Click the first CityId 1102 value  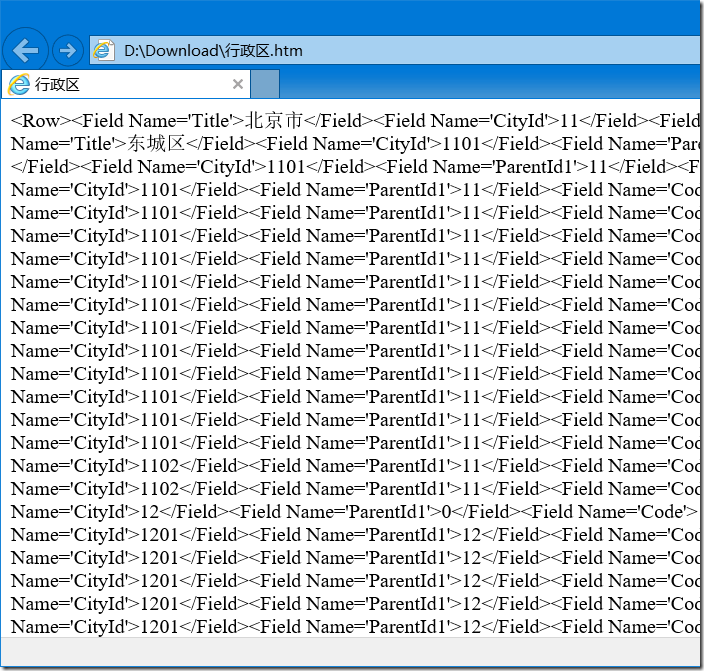point(159,465)
